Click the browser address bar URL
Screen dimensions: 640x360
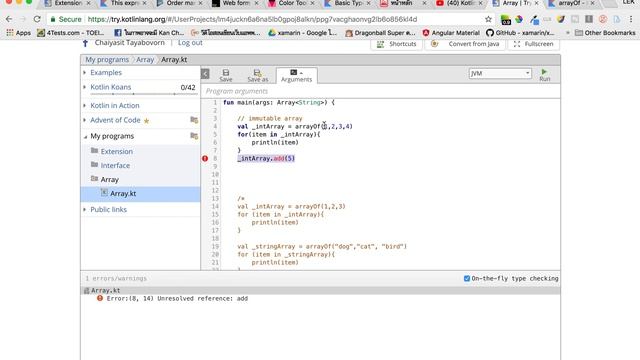pos(252,19)
